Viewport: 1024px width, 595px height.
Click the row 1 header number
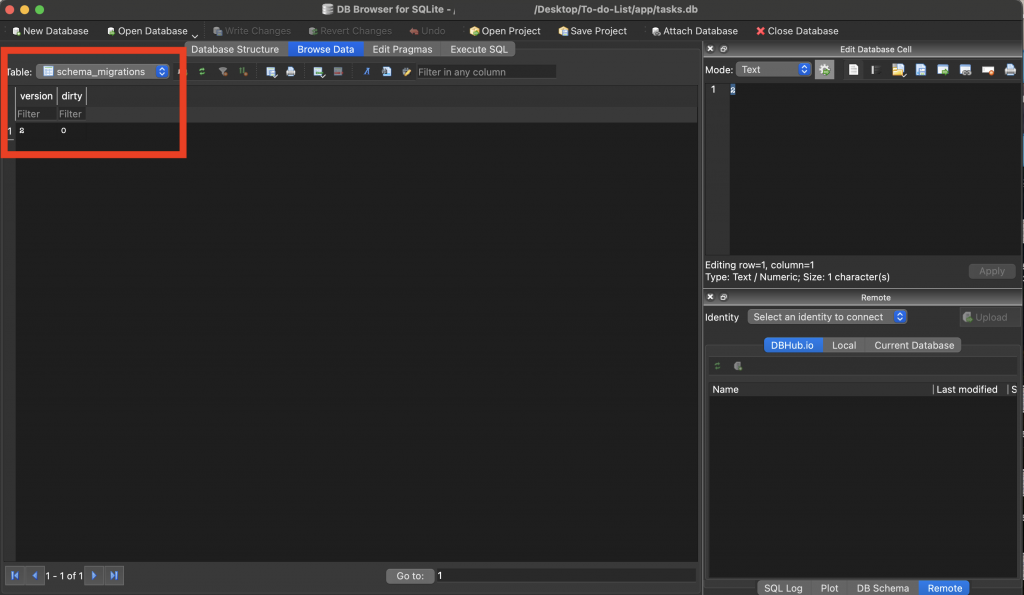click(x=9, y=131)
